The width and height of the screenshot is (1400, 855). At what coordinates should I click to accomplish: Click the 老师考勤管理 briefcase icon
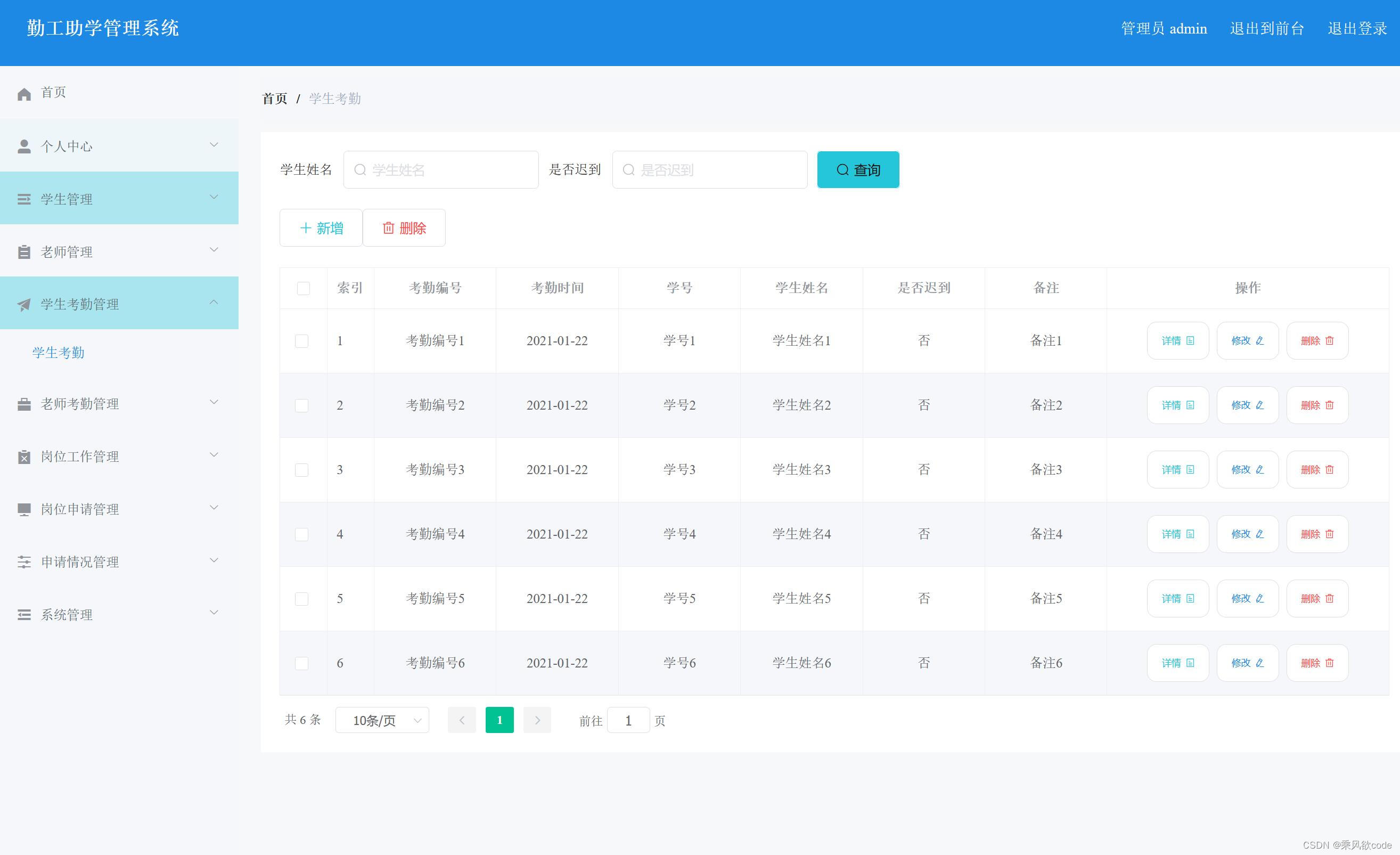[x=23, y=404]
